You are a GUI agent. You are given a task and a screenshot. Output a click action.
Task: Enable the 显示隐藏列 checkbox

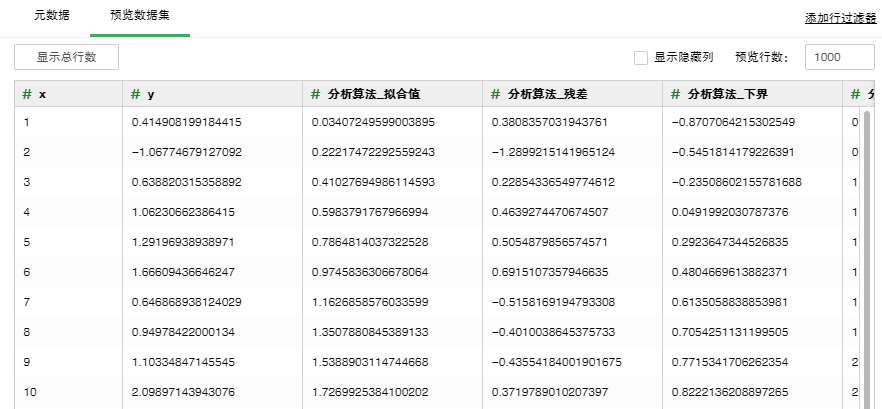point(641,57)
